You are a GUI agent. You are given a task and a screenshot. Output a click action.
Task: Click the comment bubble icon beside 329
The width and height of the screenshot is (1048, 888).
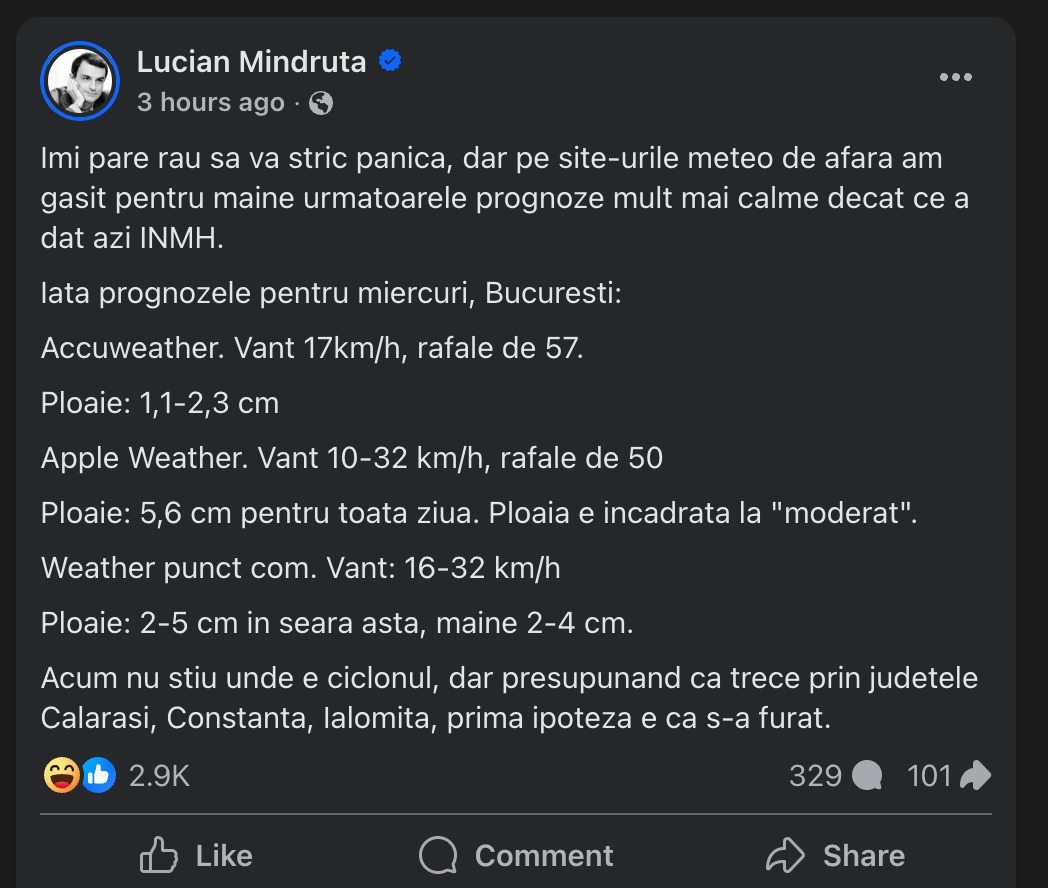[867, 775]
